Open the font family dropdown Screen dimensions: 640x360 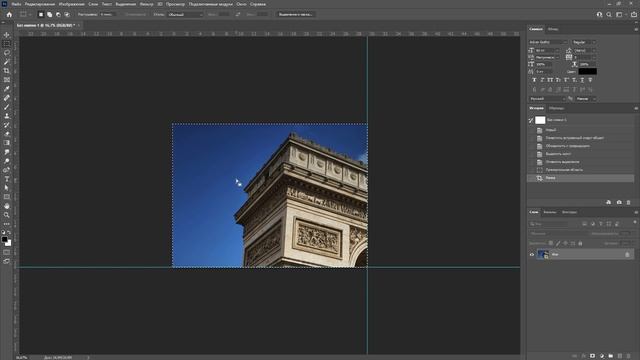pyautogui.click(x=548, y=42)
